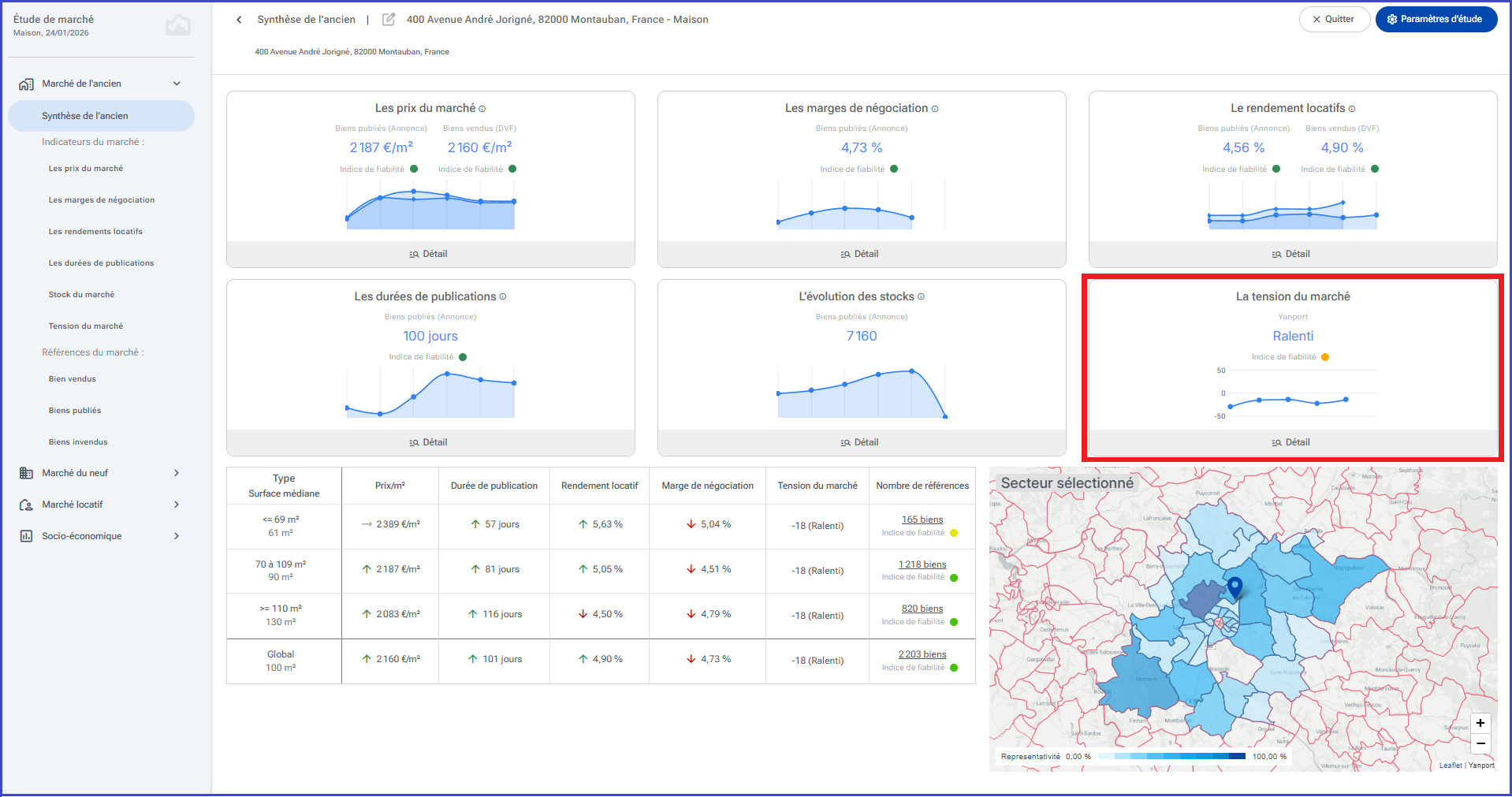Select Tension du marché in the sidebar
The height and width of the screenshot is (797, 1512).
86,326
